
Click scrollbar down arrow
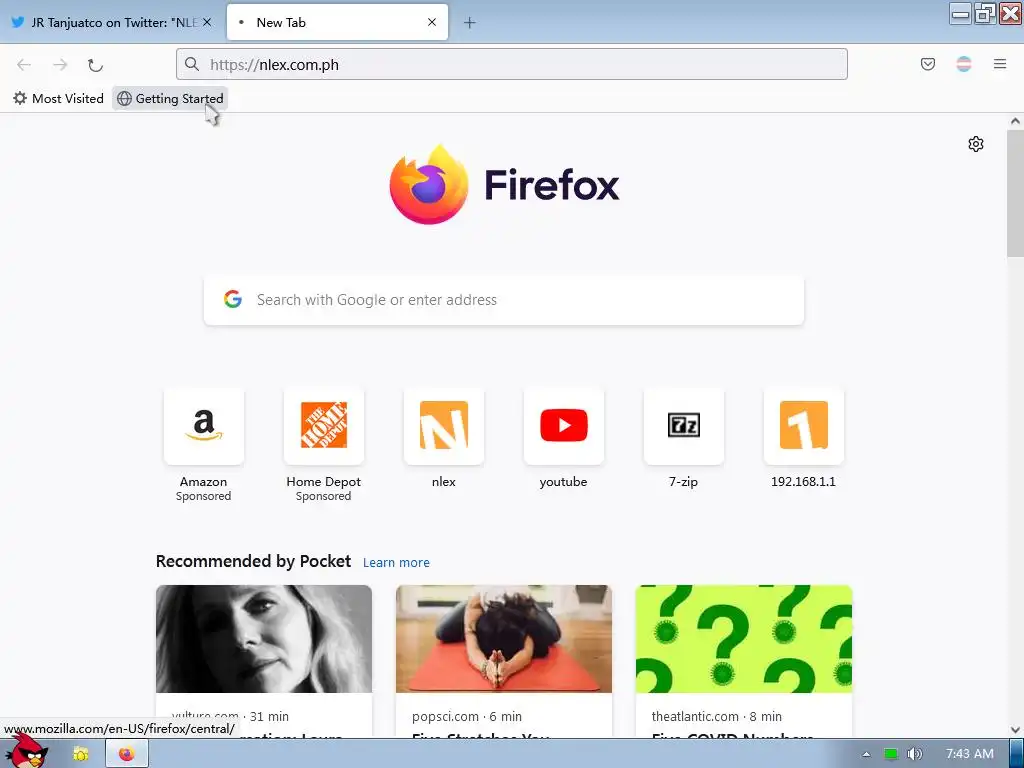pos(1015,730)
